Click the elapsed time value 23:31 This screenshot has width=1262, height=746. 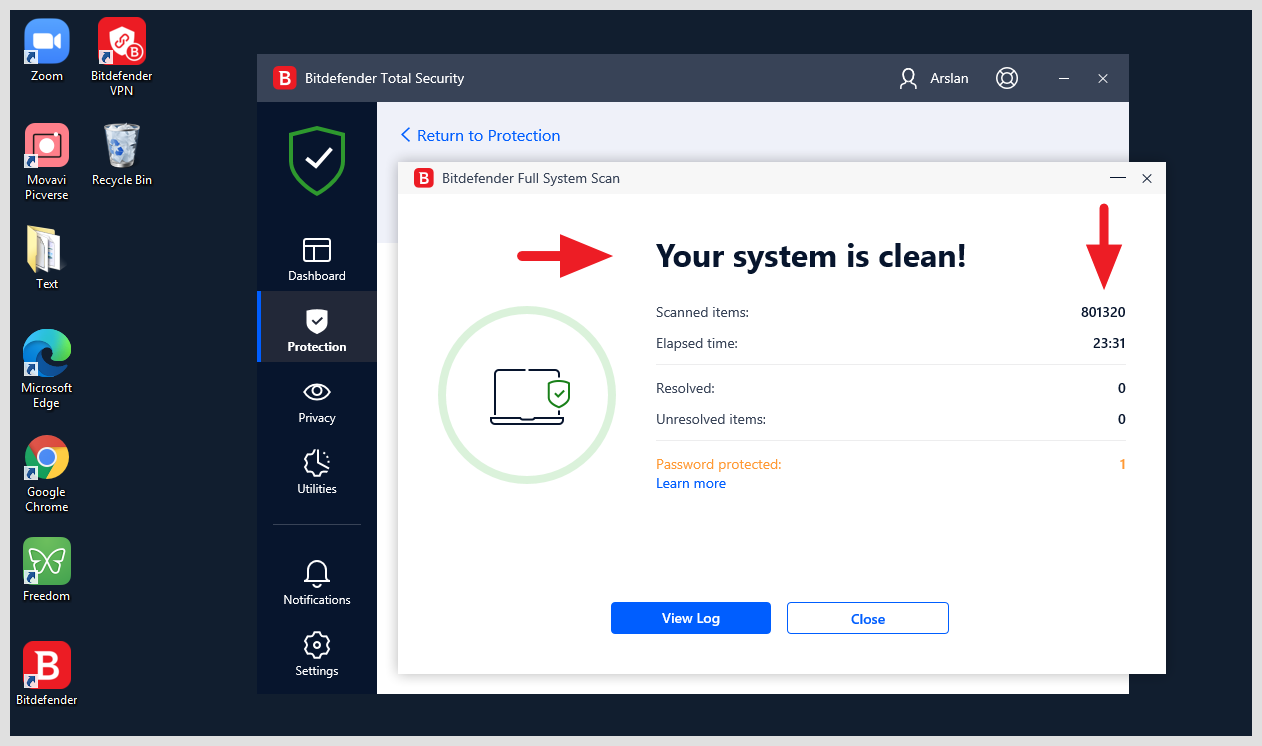[x=1109, y=343]
